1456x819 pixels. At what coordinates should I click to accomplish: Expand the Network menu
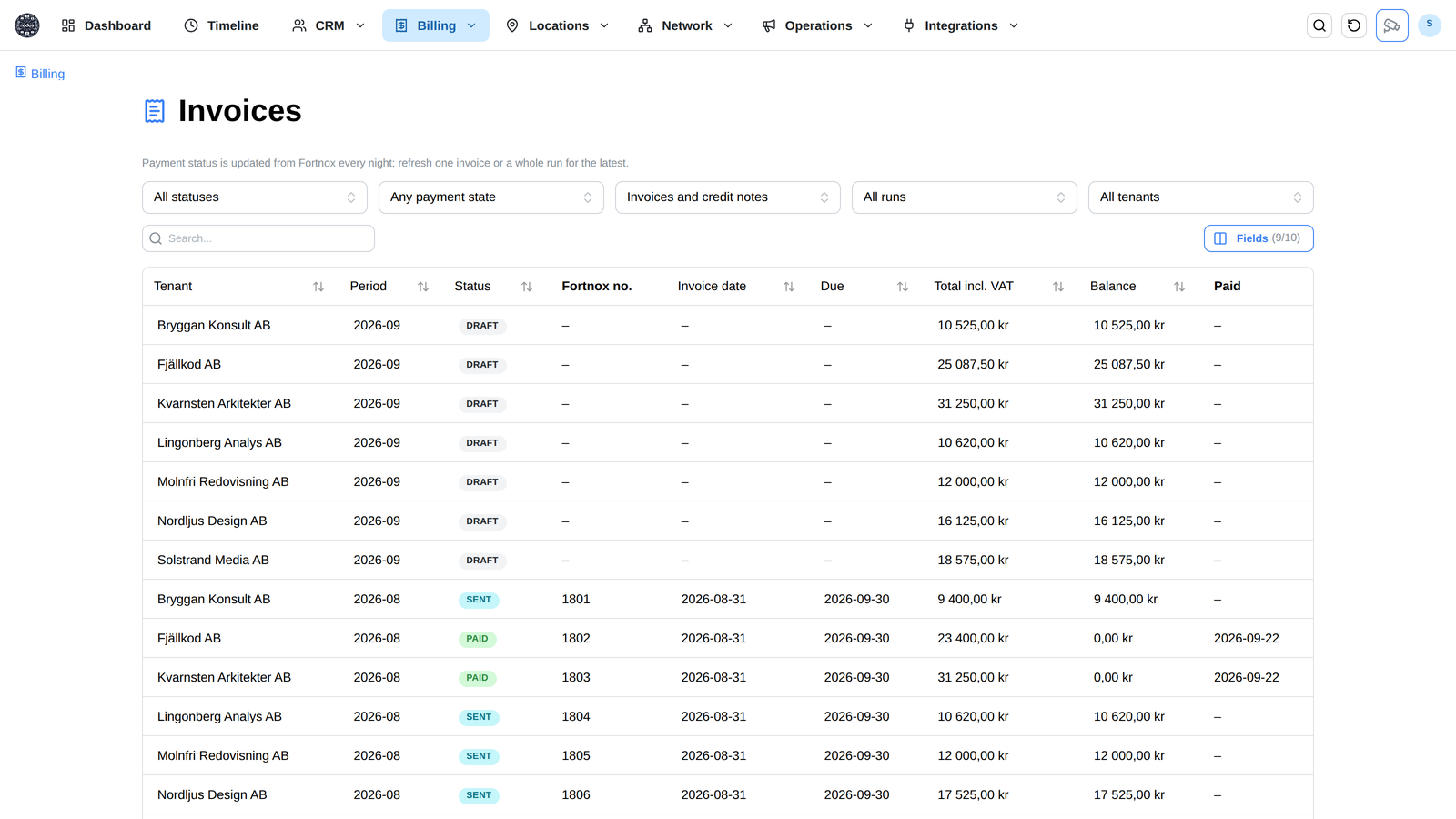685,25
